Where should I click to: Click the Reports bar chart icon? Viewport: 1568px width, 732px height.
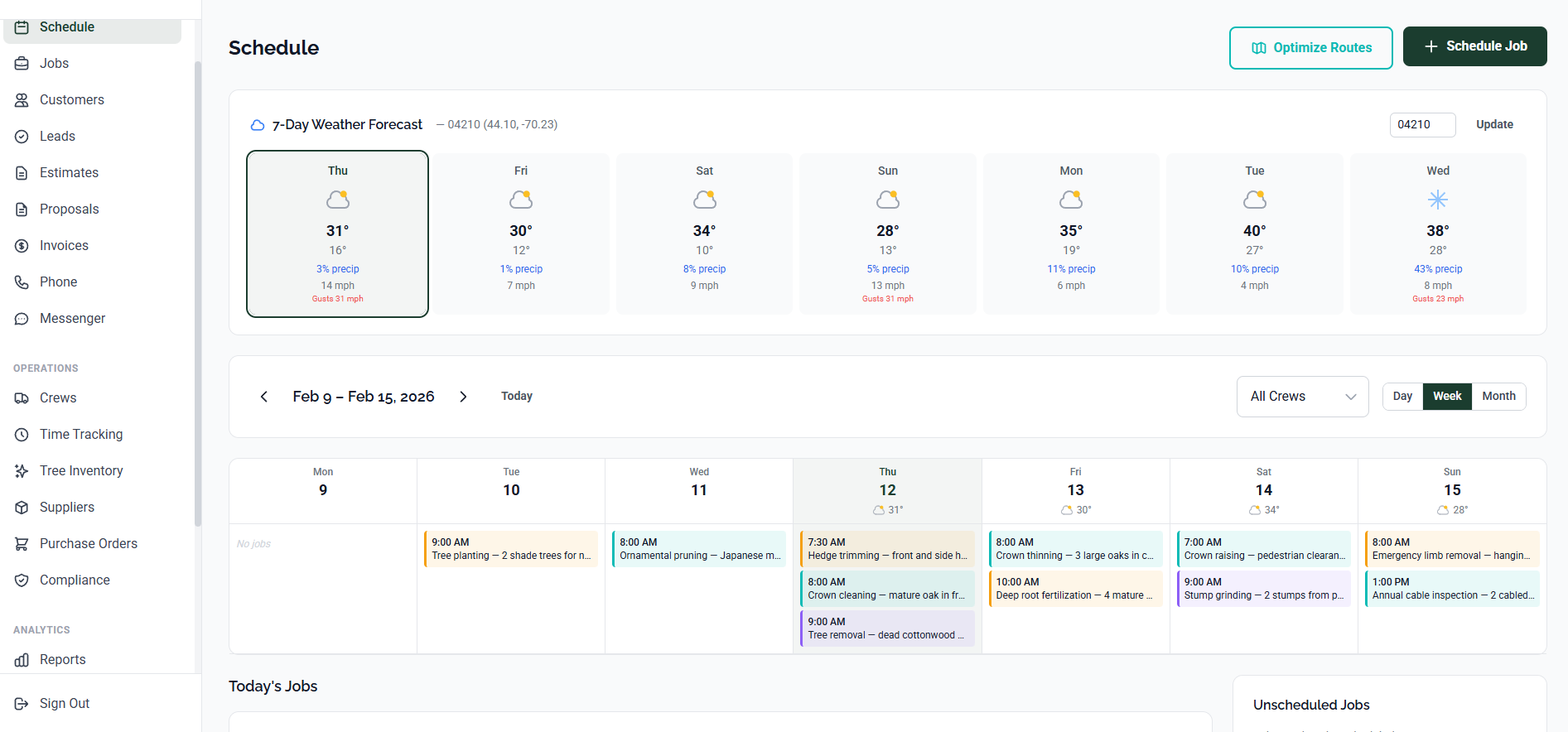pos(22,660)
